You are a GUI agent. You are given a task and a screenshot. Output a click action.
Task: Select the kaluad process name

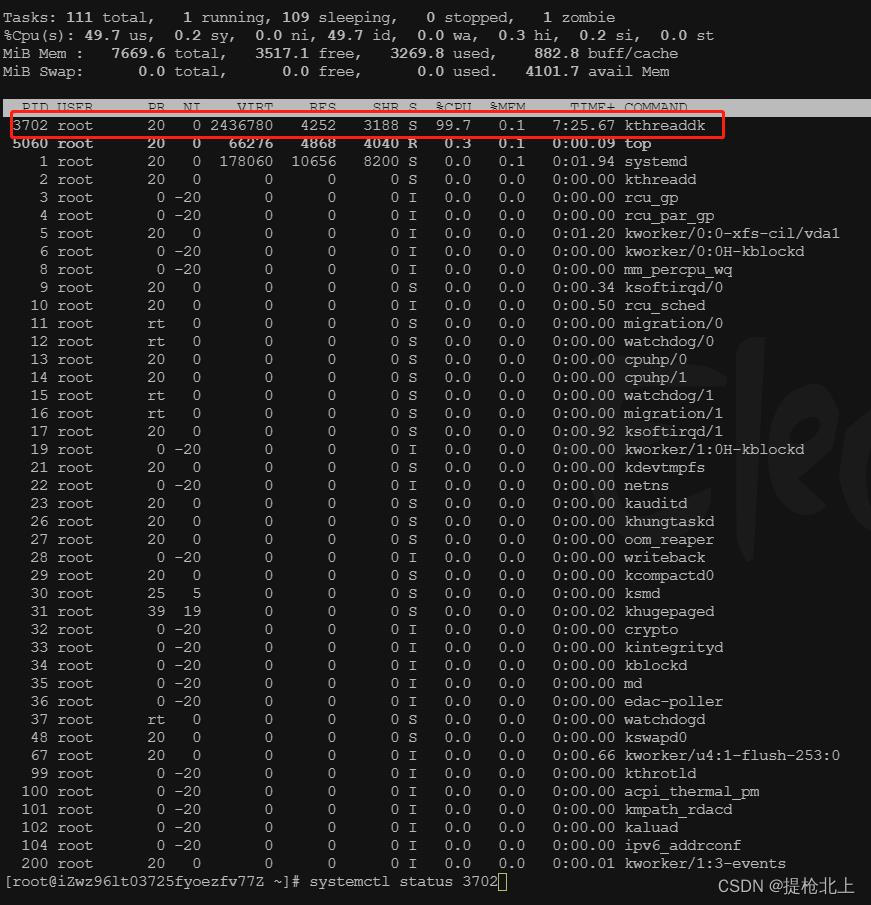651,828
